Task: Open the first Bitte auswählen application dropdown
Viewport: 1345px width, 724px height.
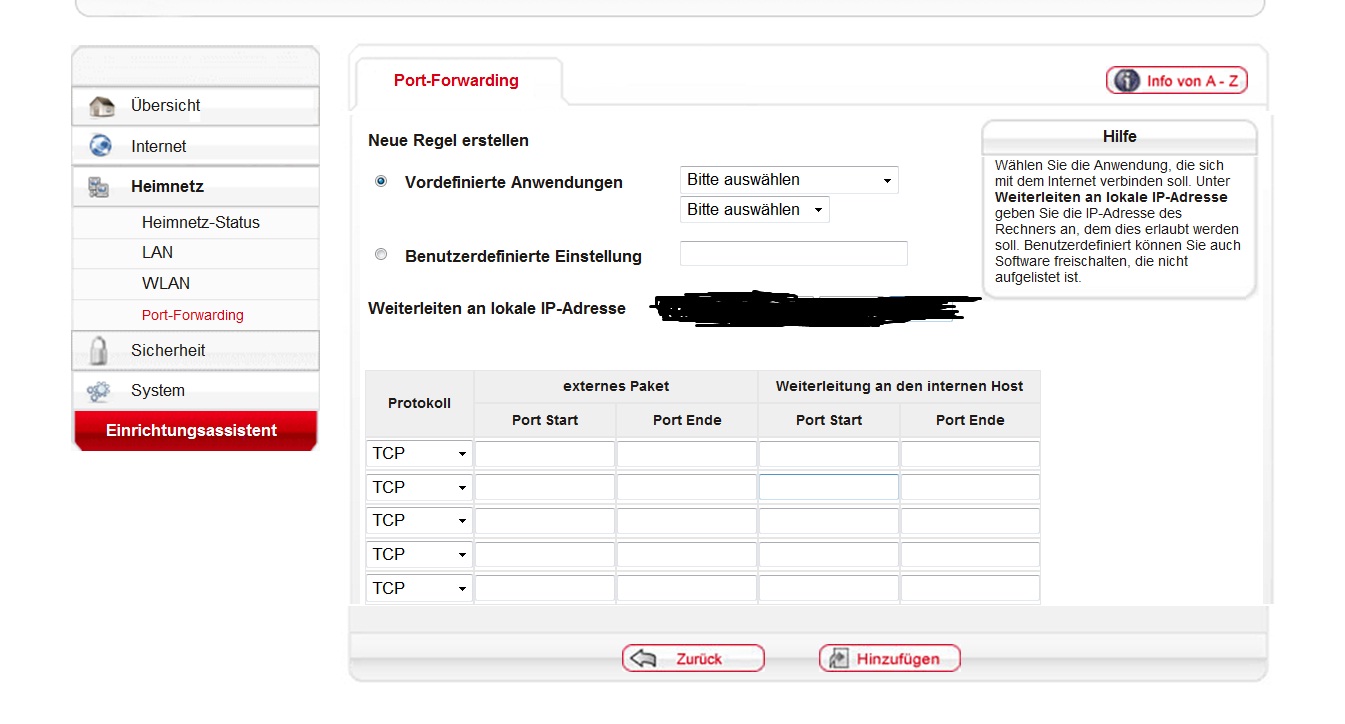Action: click(789, 180)
